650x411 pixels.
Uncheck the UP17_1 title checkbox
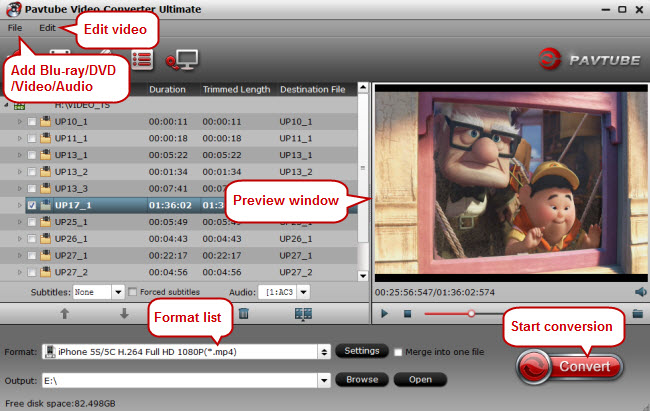(32, 205)
